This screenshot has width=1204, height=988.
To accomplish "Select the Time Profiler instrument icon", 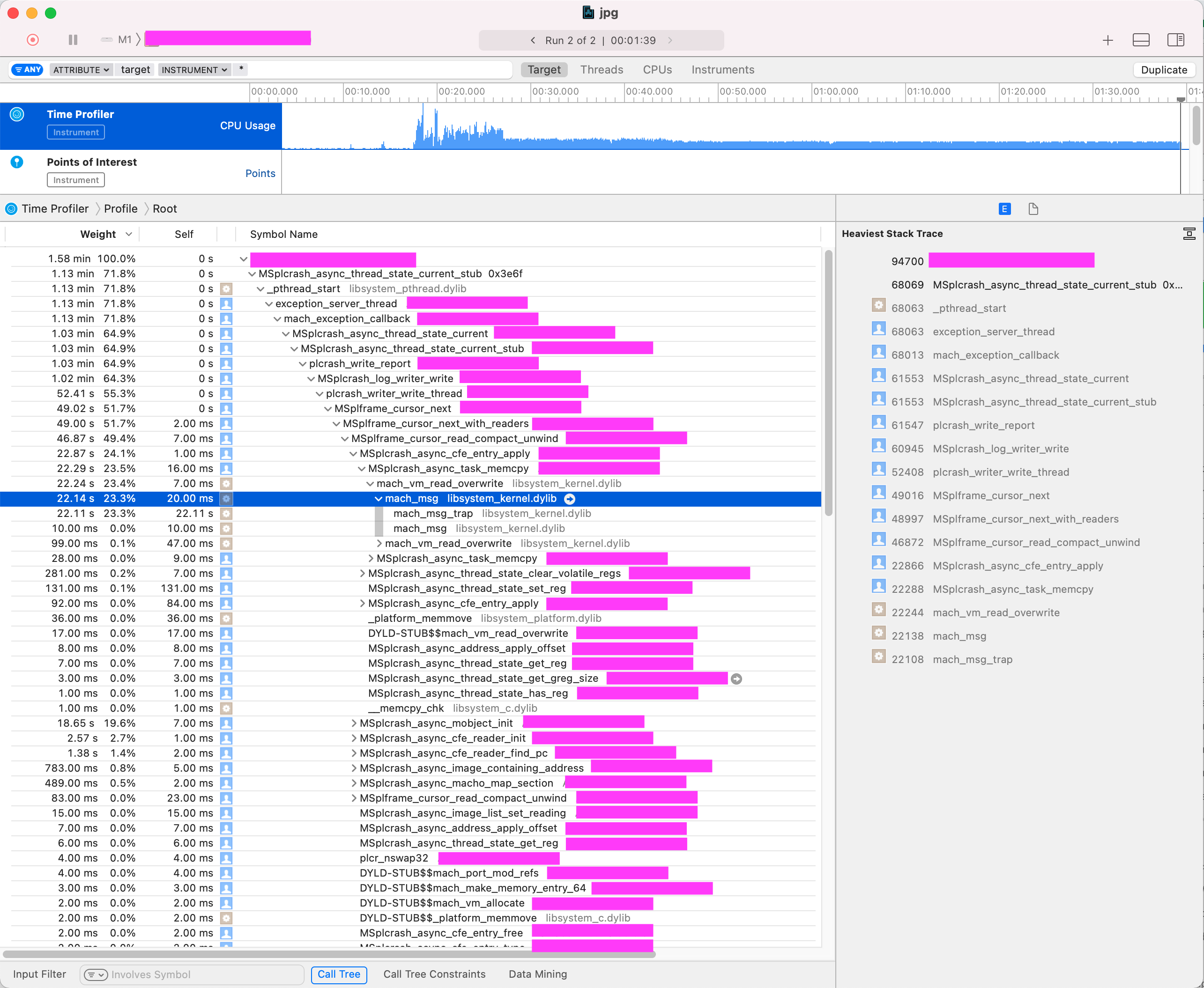I will click(17, 114).
